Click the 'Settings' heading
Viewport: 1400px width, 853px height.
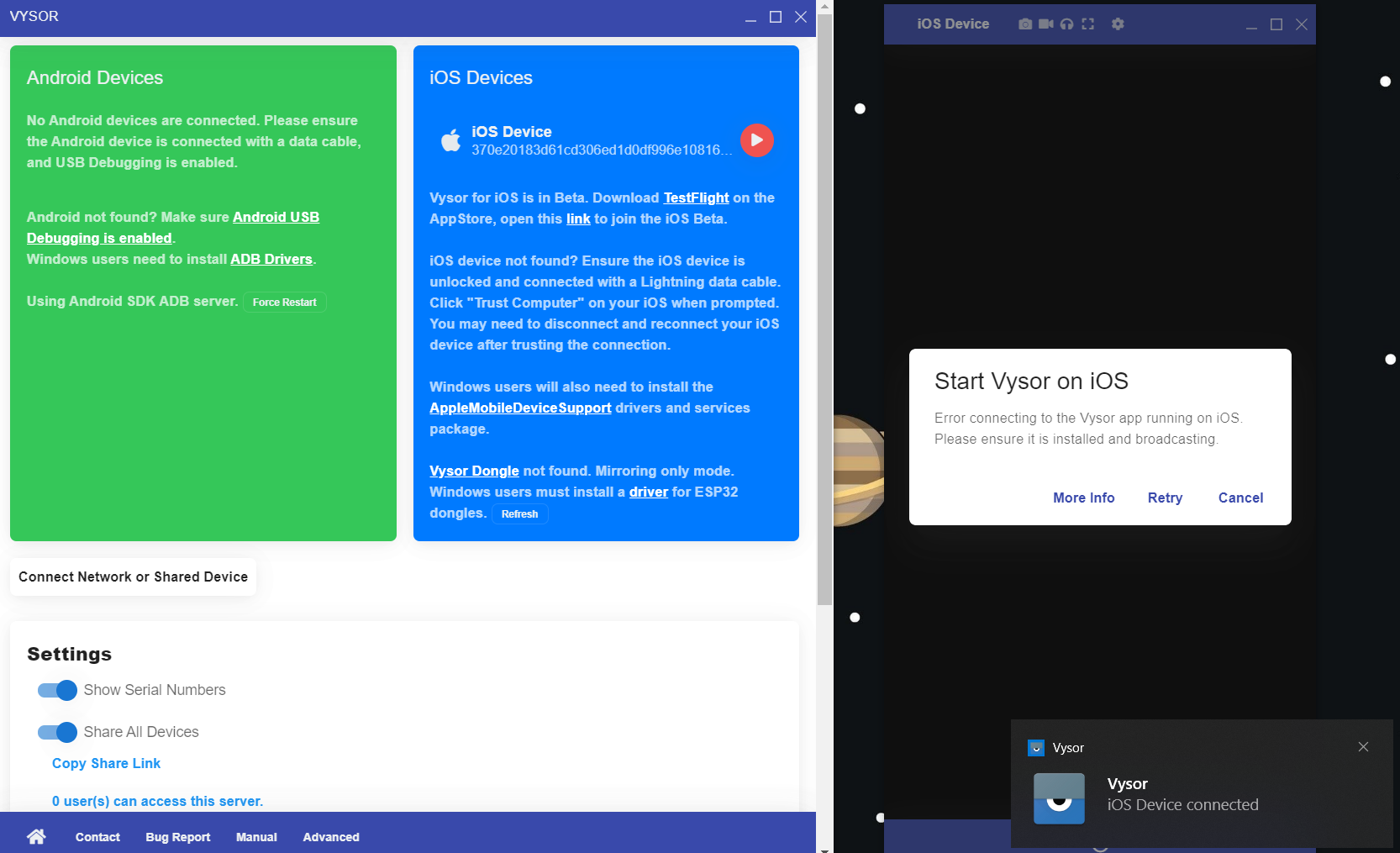click(69, 654)
